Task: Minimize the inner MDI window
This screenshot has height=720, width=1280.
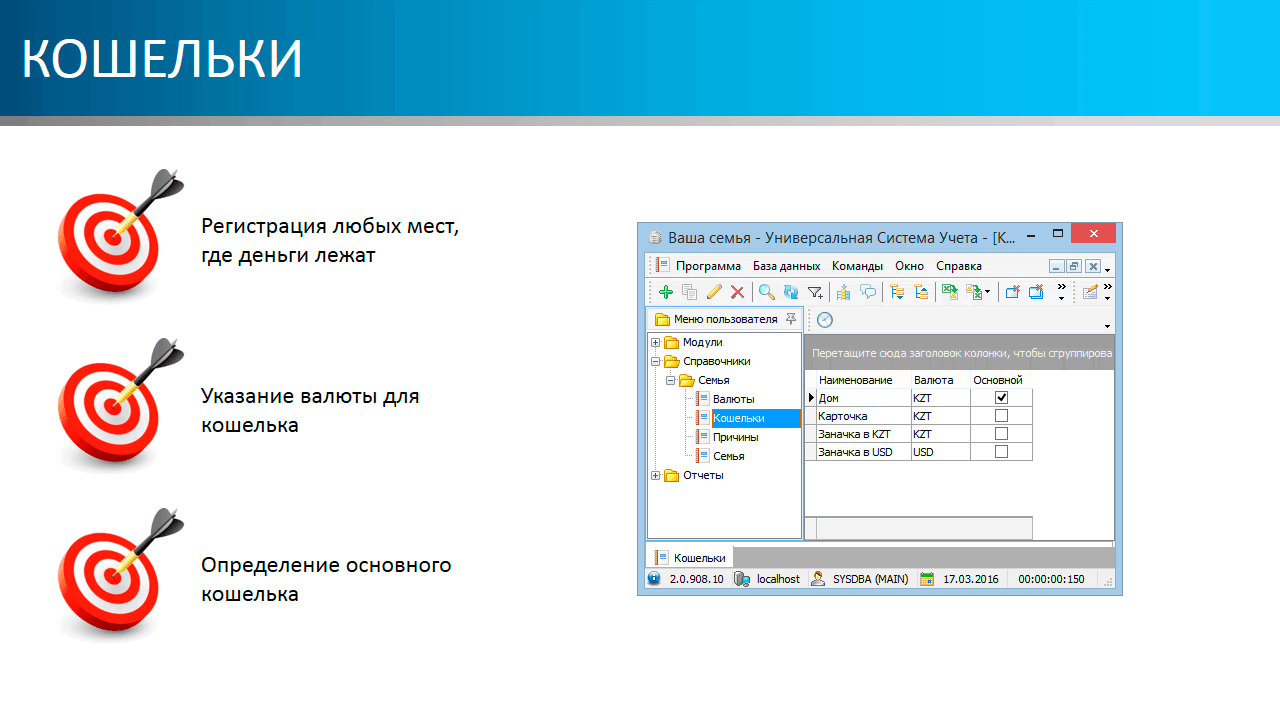Action: click(1057, 266)
